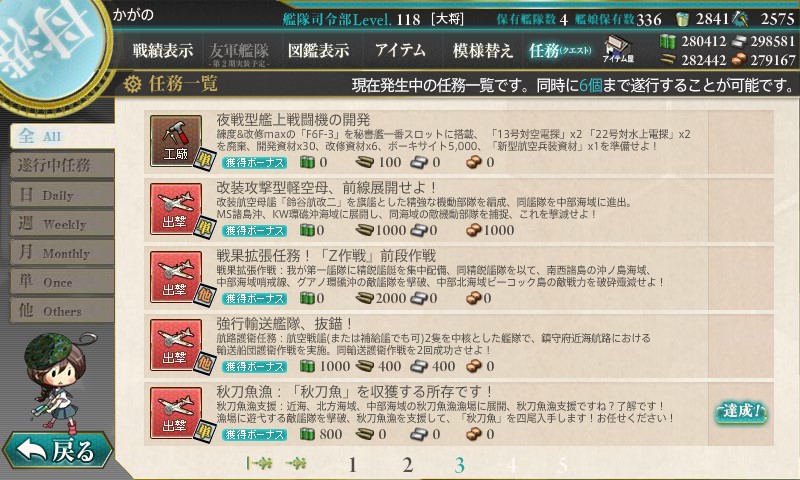Filter quests by 月 Monthly

tap(62, 253)
